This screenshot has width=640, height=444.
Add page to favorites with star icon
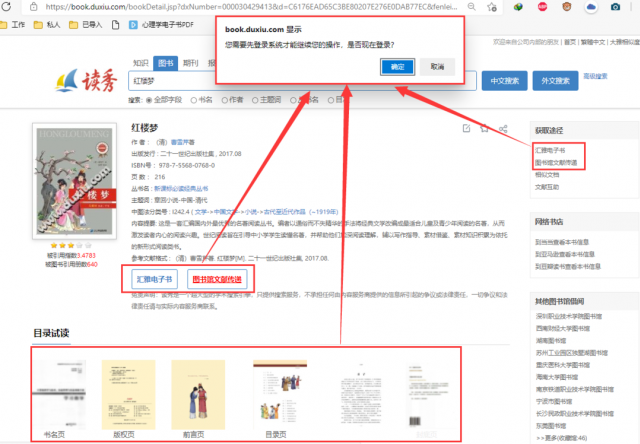coord(492,7)
